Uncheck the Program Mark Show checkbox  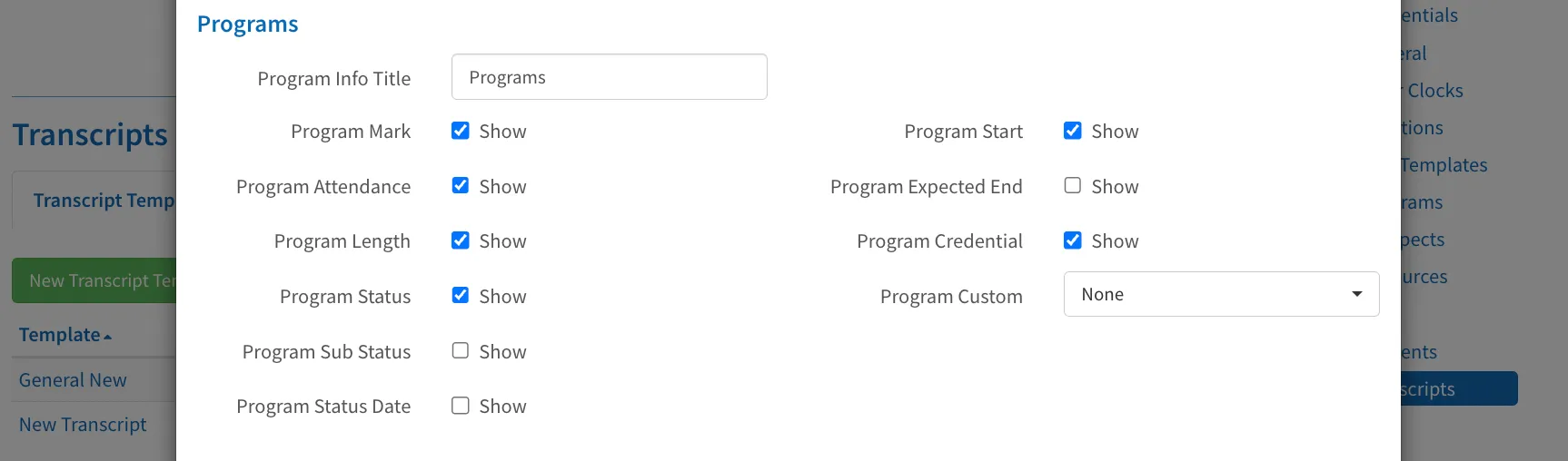[461, 131]
